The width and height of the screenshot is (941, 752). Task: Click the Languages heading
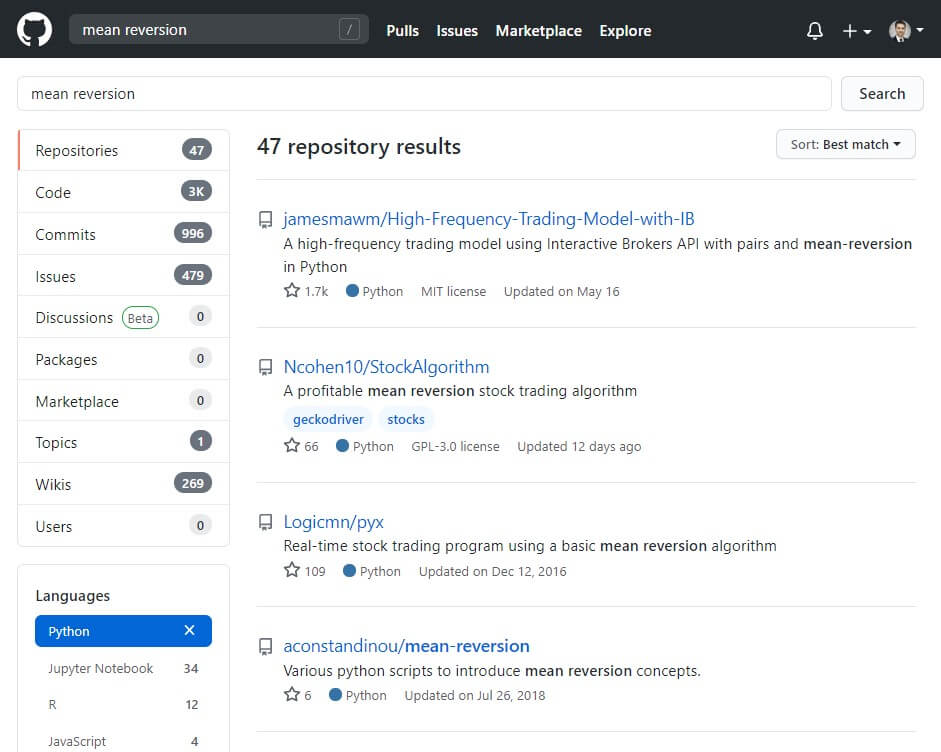click(73, 596)
